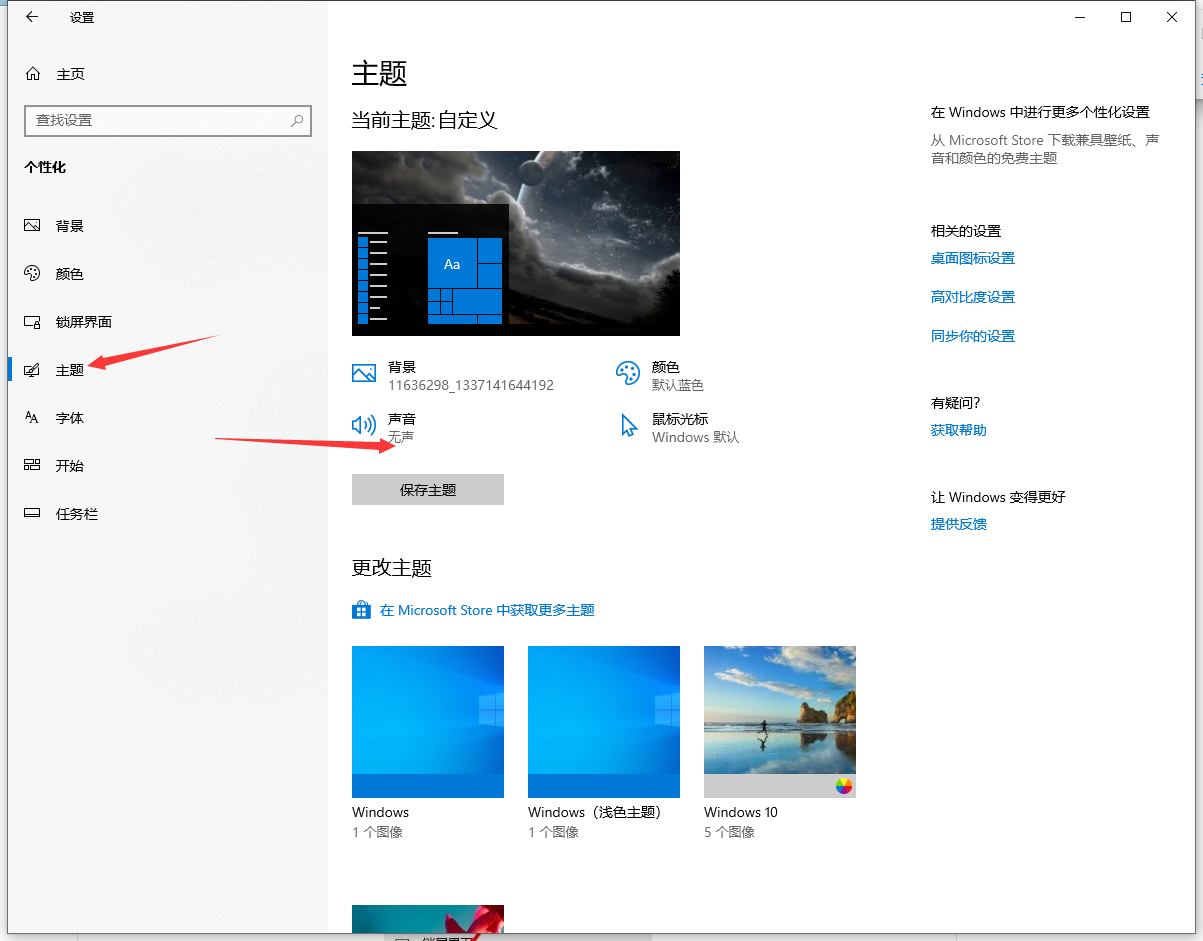This screenshot has height=941, width=1203.
Task: Minimize the Settings window
Action: click(1080, 17)
